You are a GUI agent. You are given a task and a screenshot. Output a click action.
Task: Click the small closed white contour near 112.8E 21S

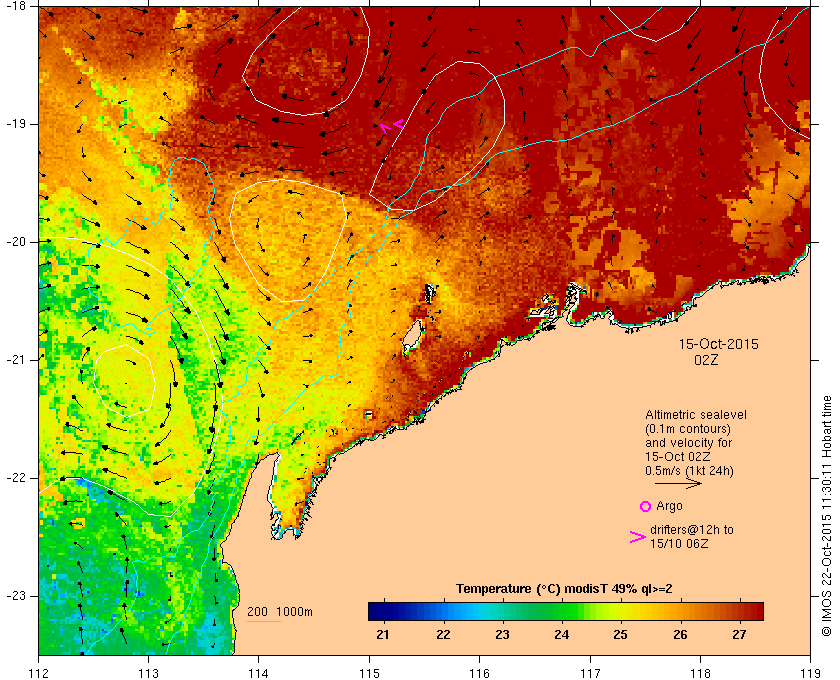coord(124,381)
